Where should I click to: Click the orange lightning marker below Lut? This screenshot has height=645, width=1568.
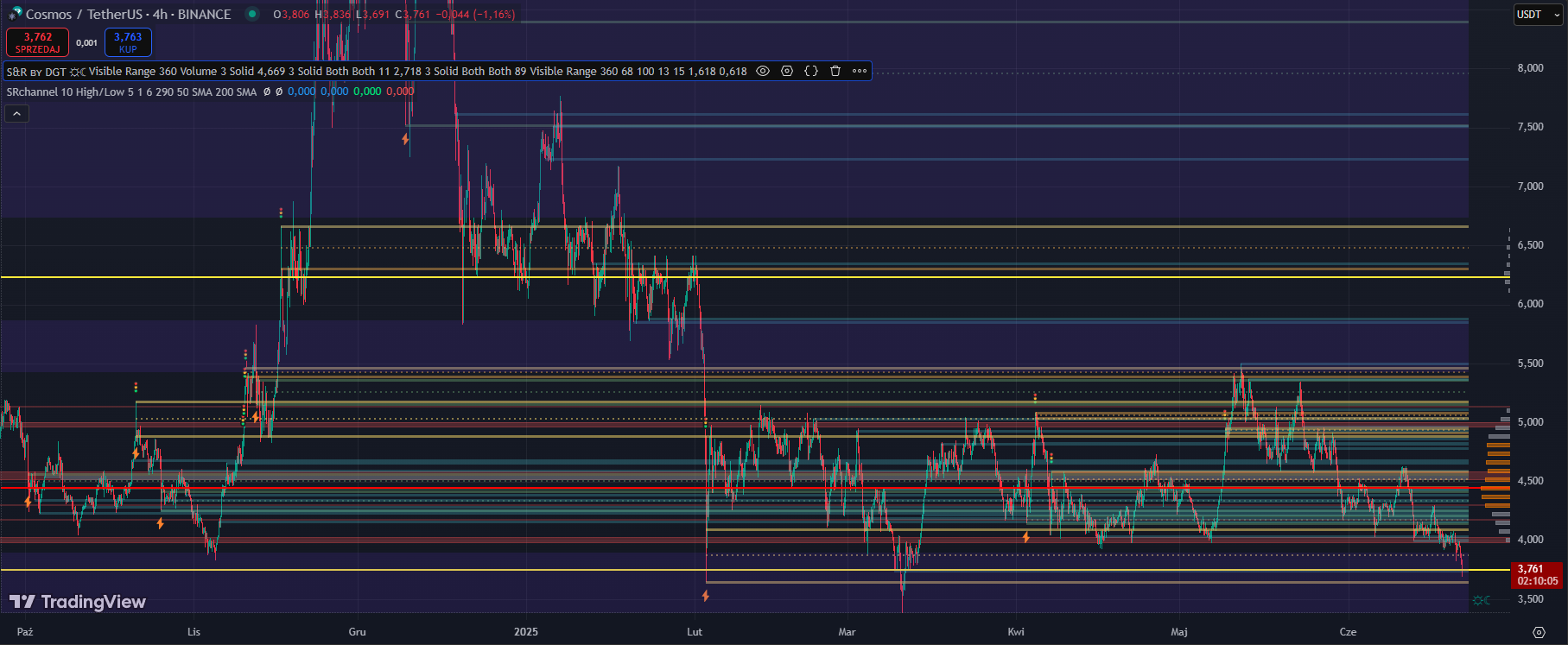[x=706, y=595]
